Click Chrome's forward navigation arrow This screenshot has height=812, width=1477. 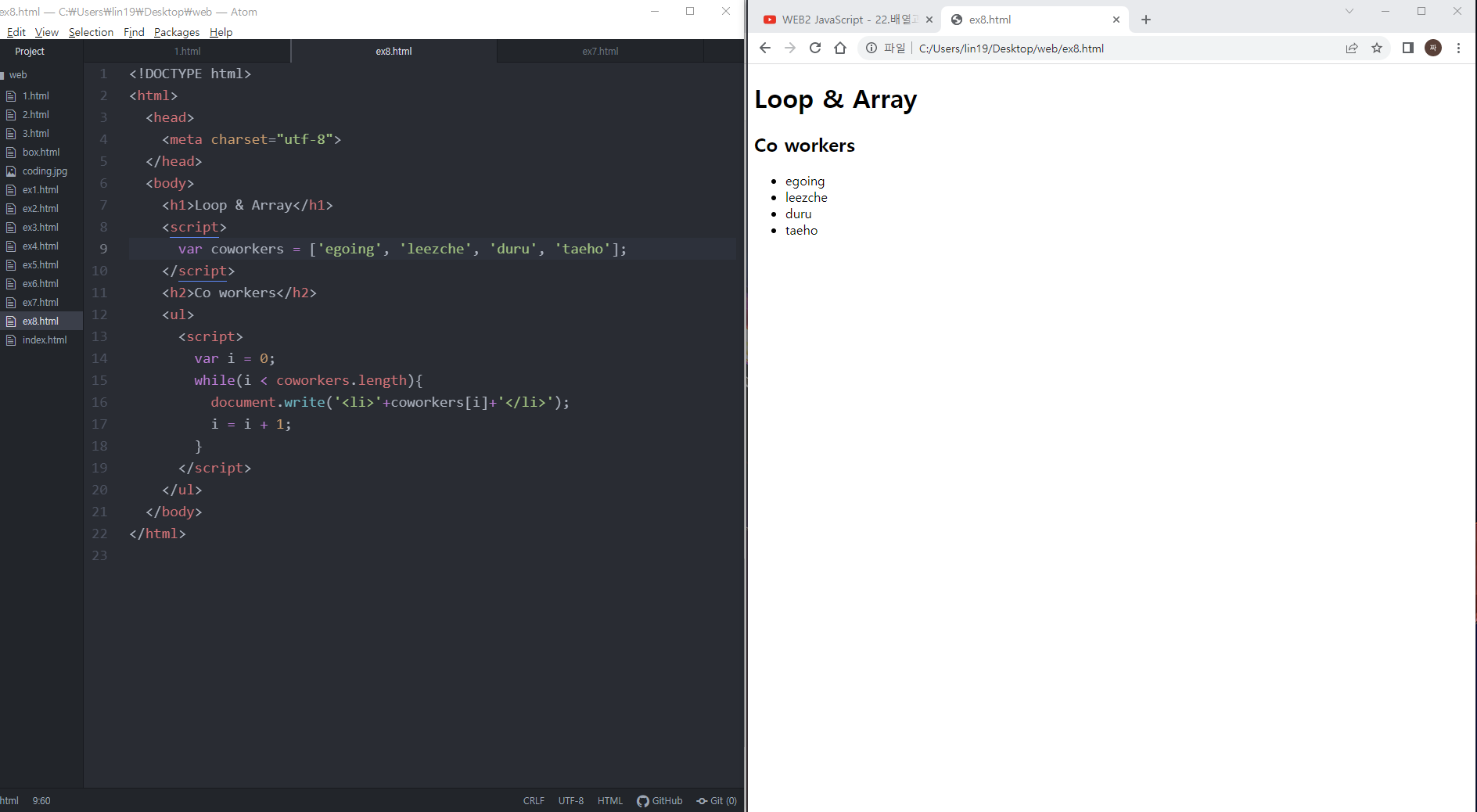790,49
